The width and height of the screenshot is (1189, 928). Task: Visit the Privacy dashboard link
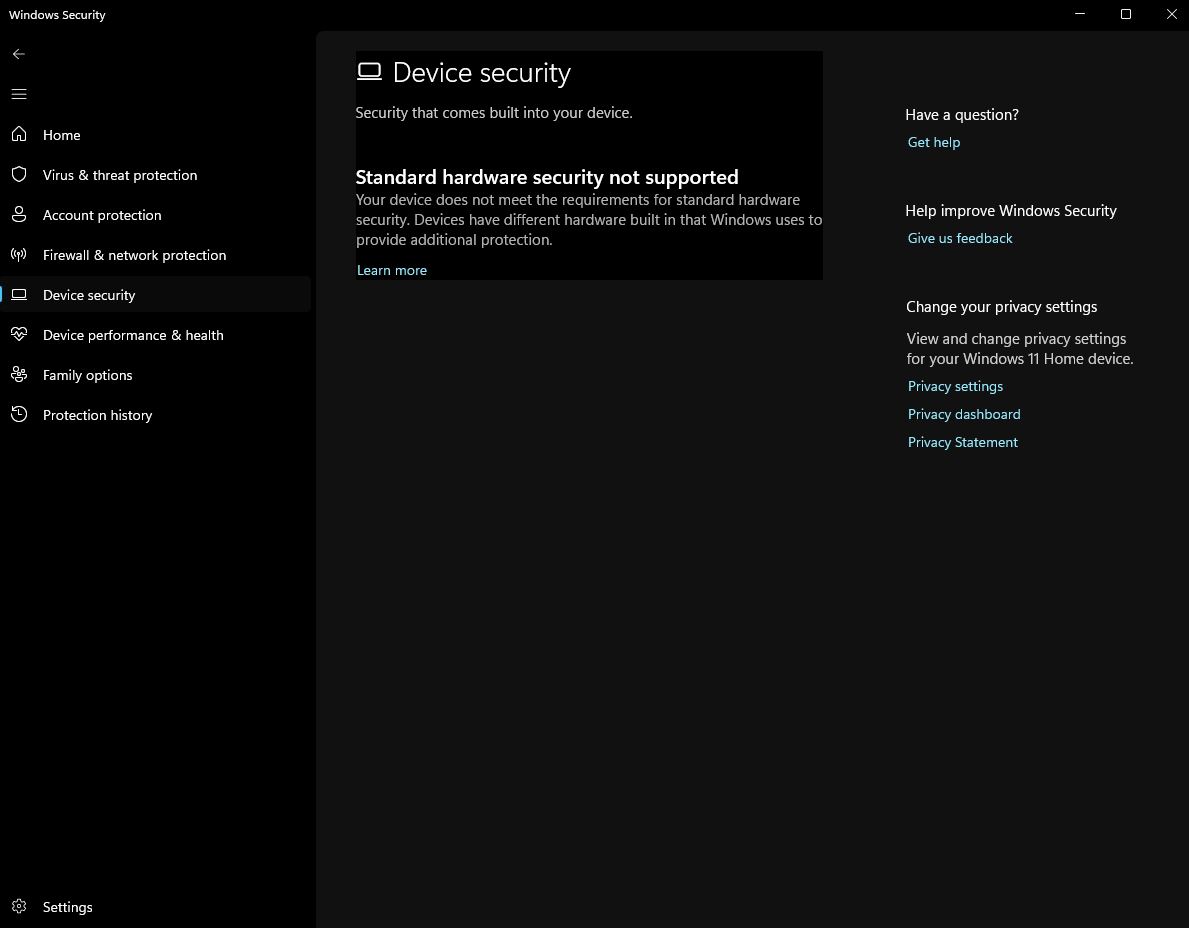[x=964, y=414]
